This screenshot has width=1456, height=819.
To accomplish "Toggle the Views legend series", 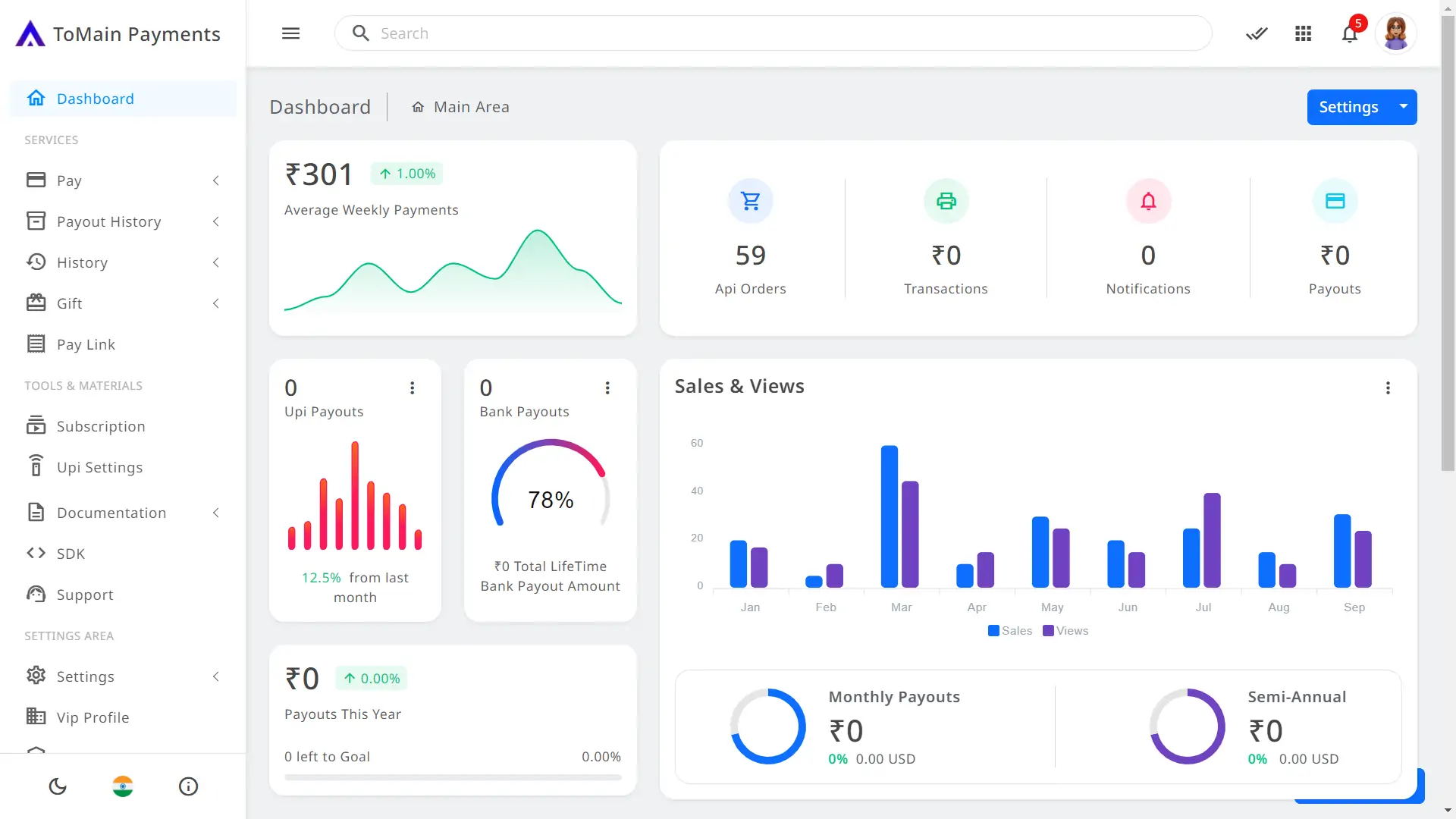I will point(1065,631).
